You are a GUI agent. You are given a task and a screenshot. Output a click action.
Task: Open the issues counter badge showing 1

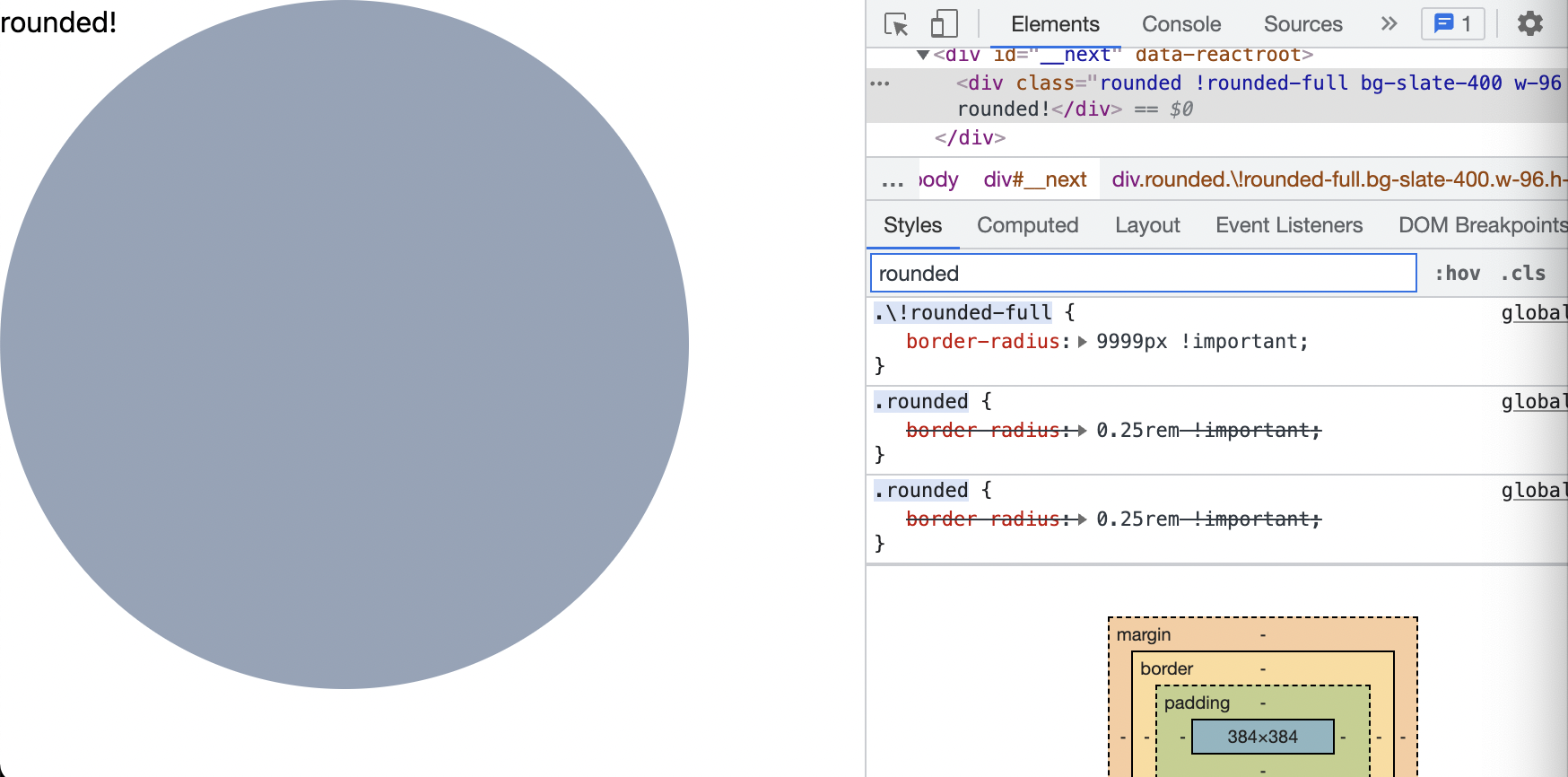[x=1453, y=24]
